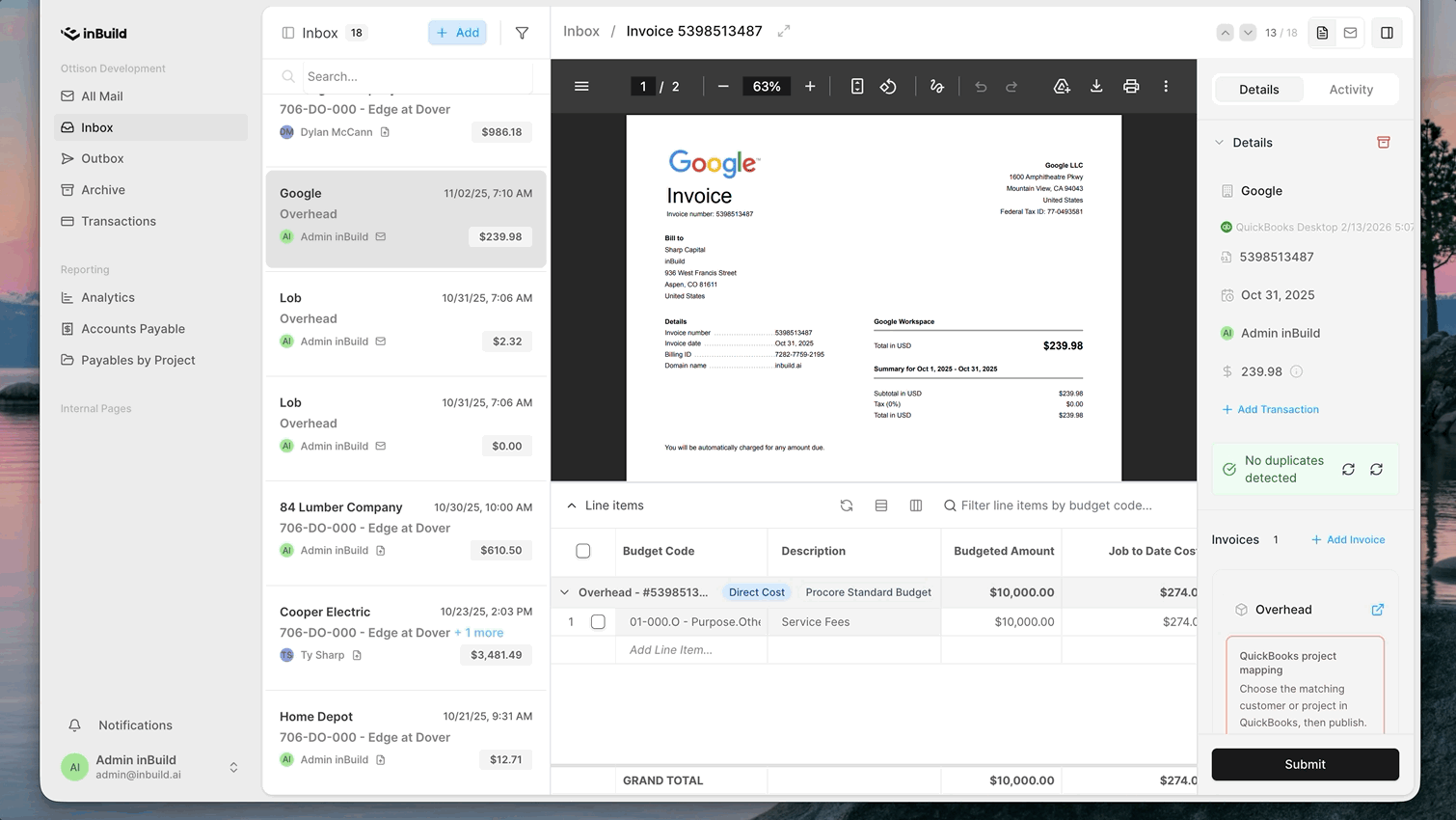This screenshot has width=1456, height=820.
Task: Focus the inbox Search field
Action: (x=417, y=76)
